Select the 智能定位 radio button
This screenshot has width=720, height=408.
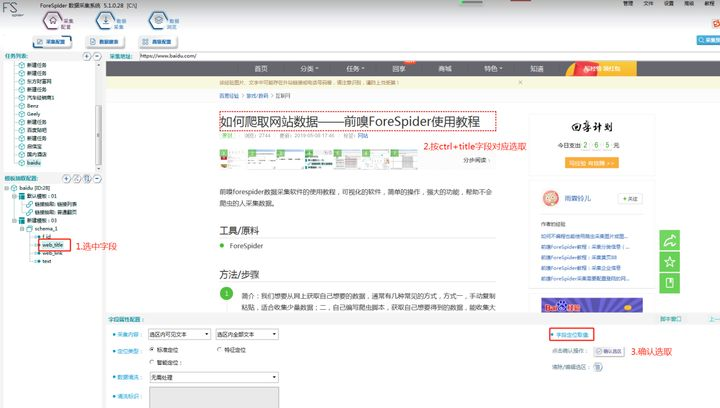(152, 361)
